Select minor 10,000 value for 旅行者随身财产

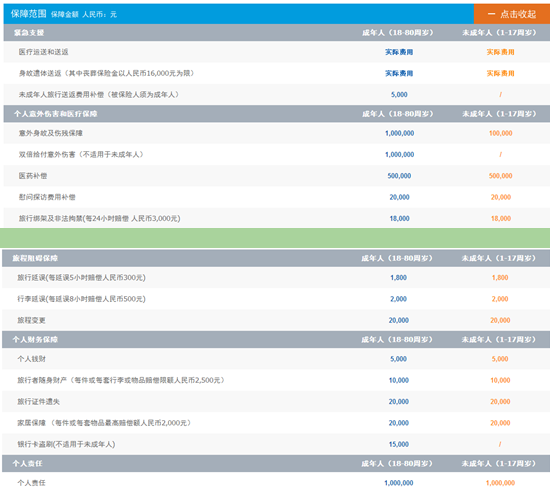click(x=500, y=380)
